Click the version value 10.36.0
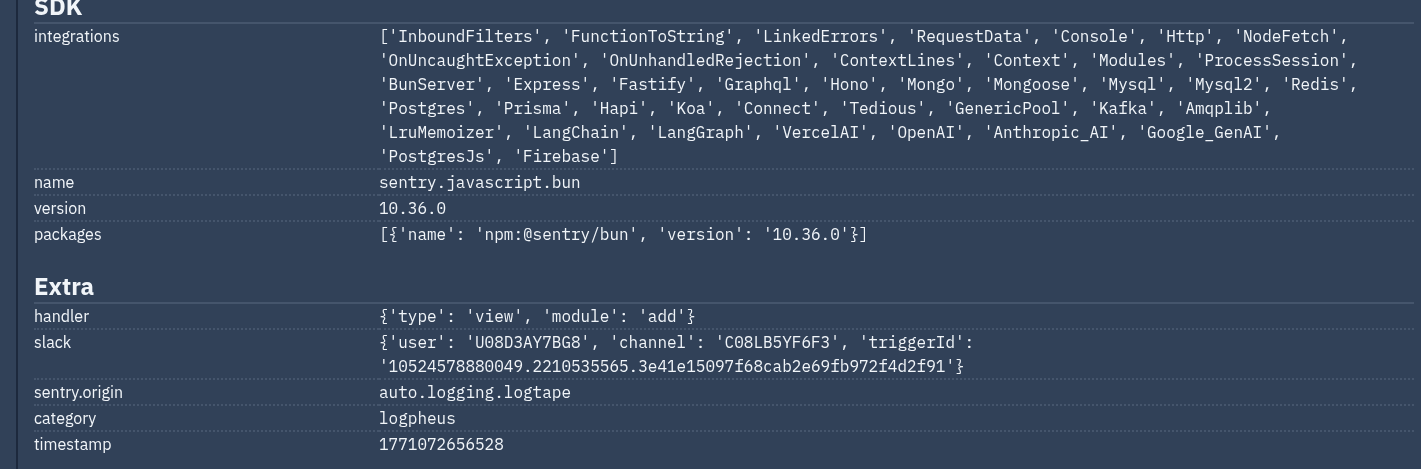1421x469 pixels. tap(412, 209)
